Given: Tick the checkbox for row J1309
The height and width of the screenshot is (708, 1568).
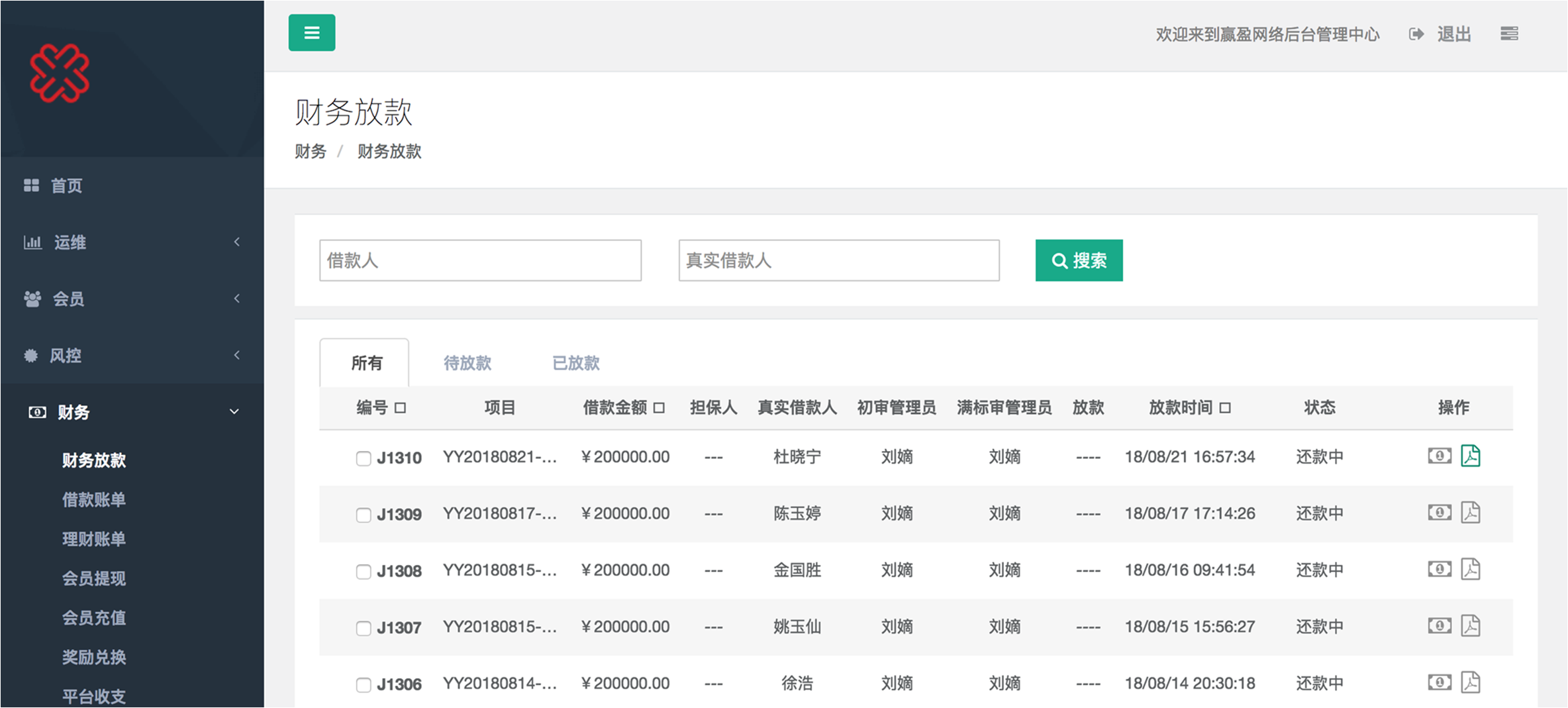Looking at the screenshot, I should pos(364,515).
